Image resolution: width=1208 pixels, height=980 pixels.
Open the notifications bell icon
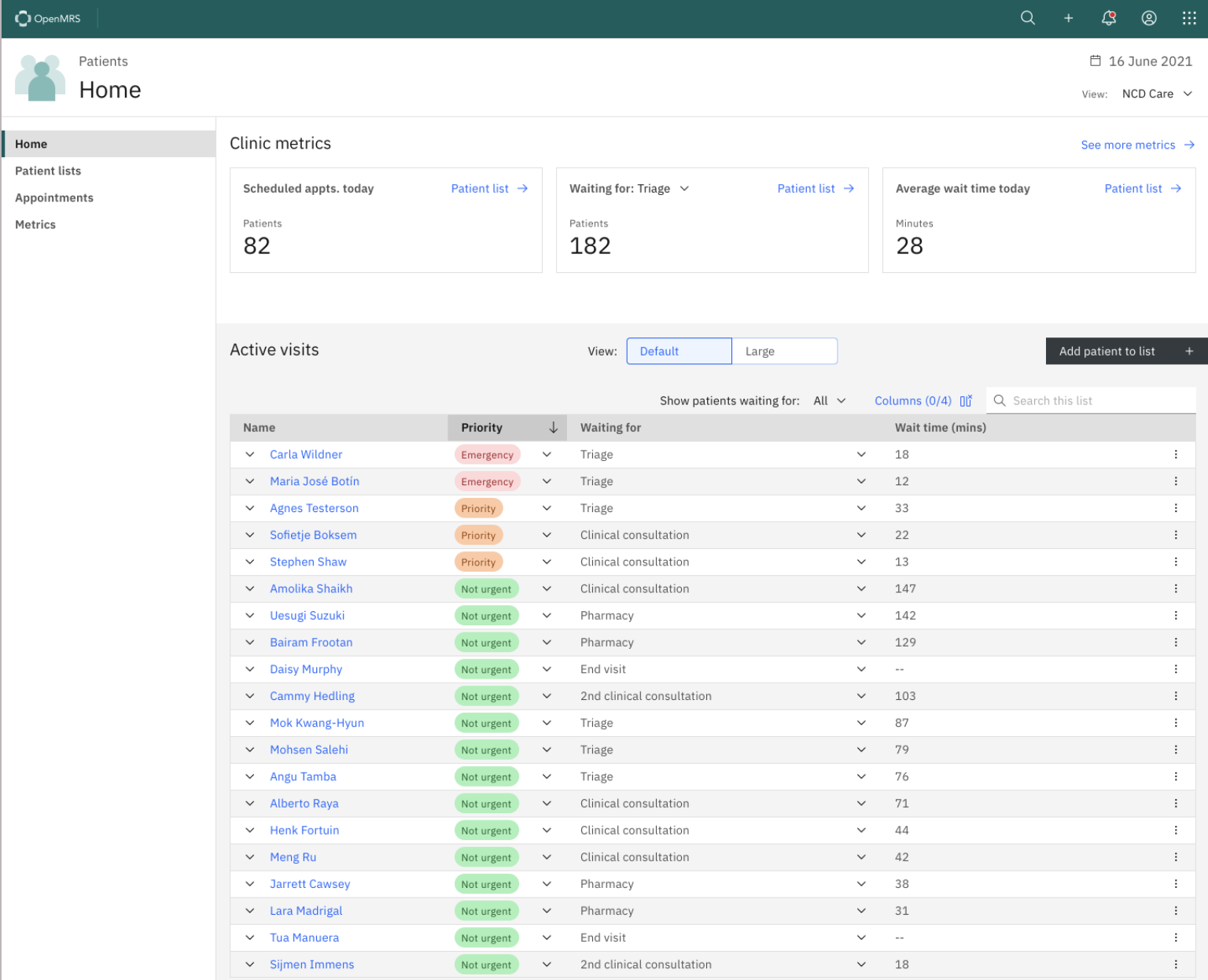pyautogui.click(x=1109, y=18)
